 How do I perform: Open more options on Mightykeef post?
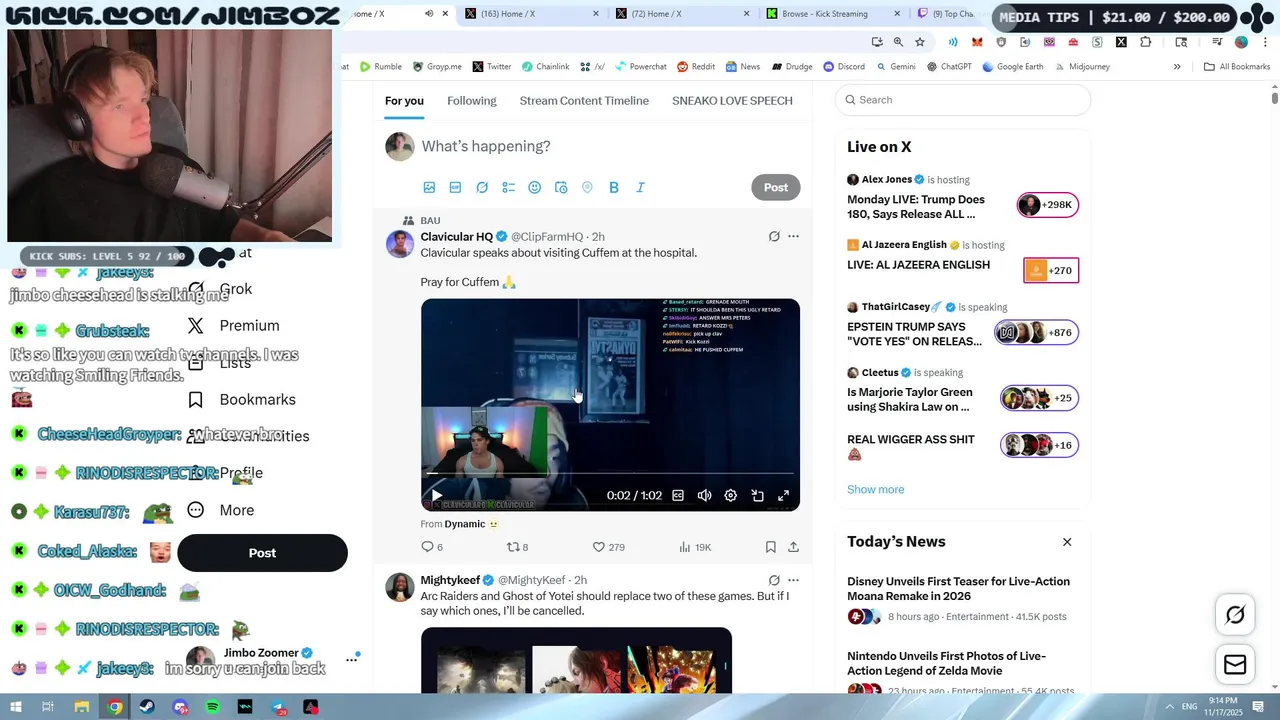(793, 580)
